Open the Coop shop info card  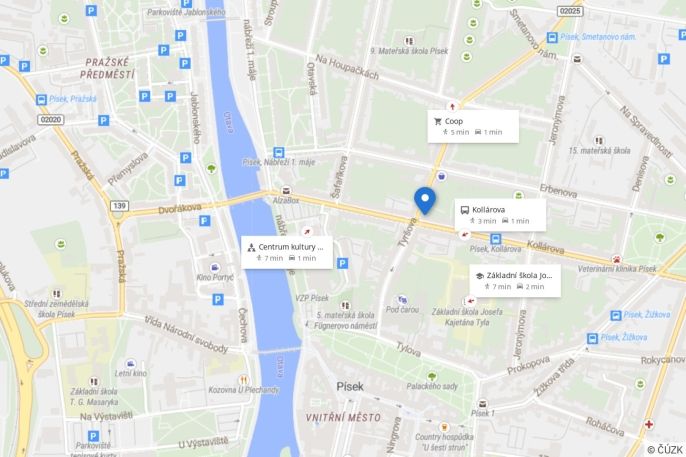[473, 126]
